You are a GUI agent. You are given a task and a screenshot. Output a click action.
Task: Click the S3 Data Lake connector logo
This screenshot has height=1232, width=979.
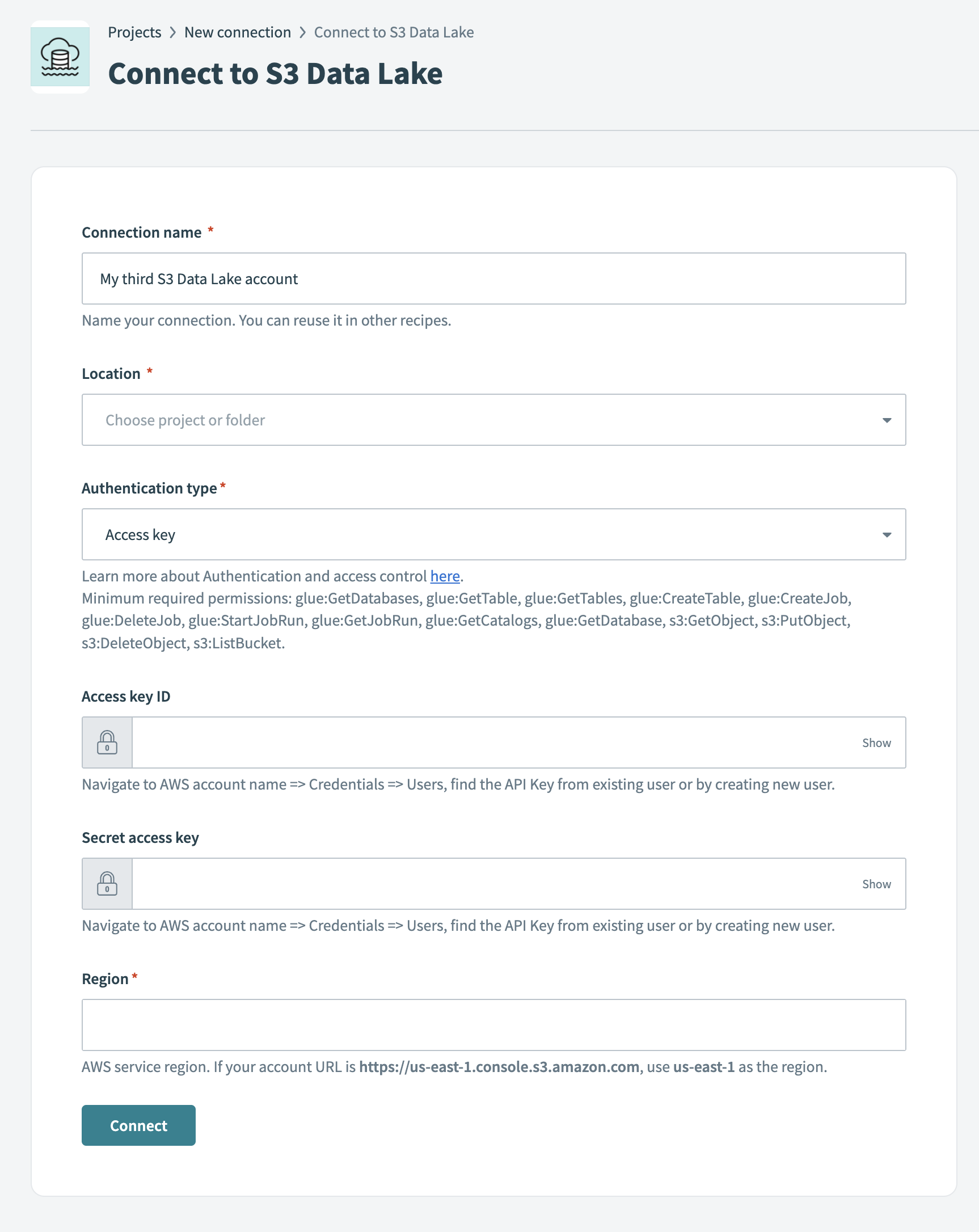tap(60, 57)
